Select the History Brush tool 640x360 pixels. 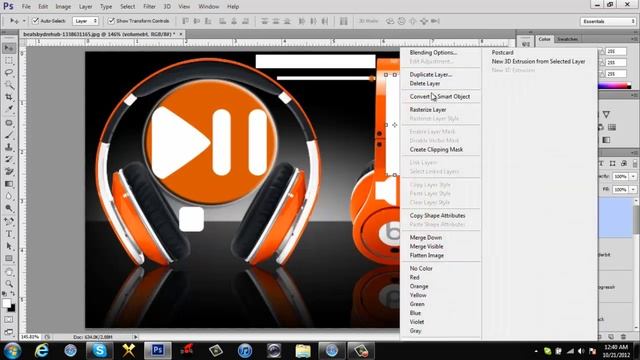[x=9, y=160]
